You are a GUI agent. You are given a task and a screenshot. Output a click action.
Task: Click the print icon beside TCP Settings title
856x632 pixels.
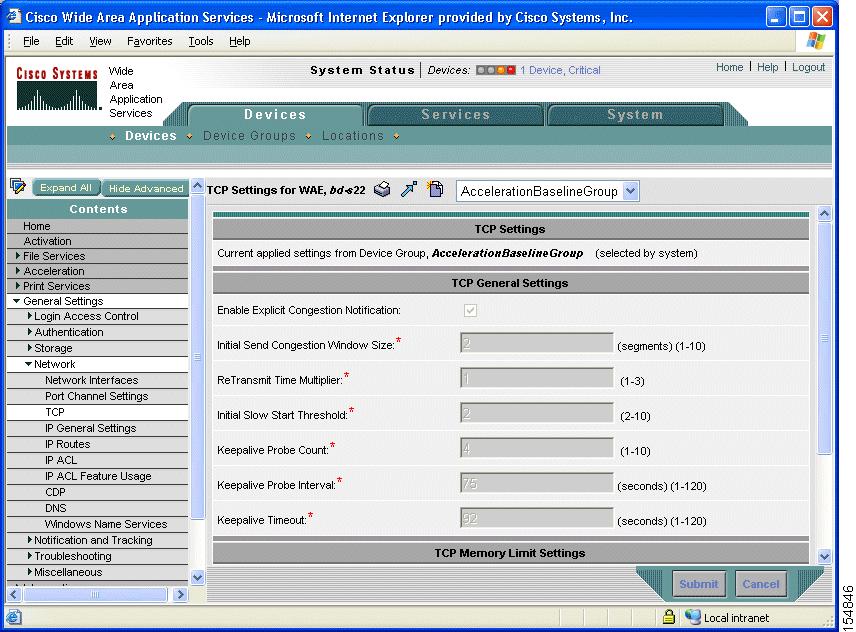point(382,189)
